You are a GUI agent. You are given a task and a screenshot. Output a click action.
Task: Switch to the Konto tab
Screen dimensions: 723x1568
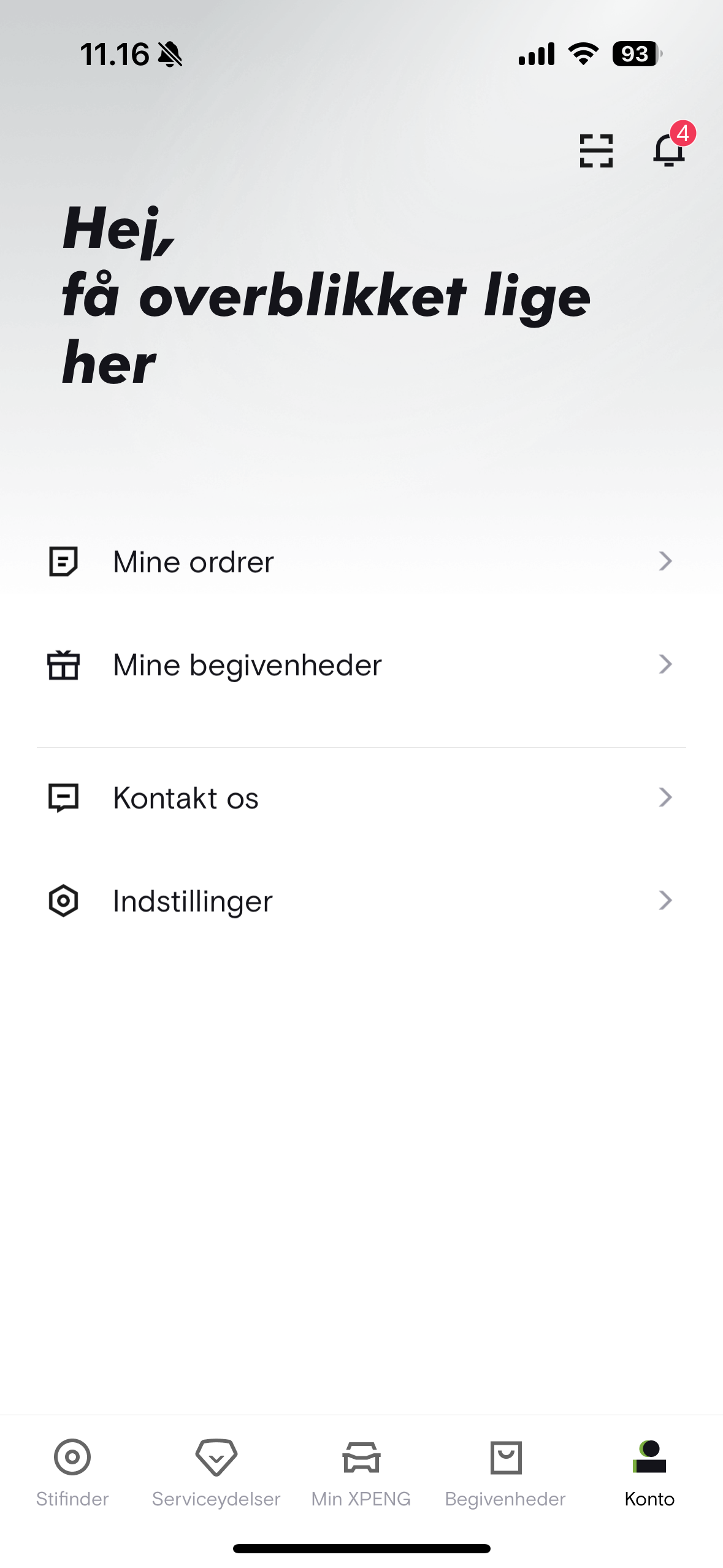pyautogui.click(x=649, y=1472)
